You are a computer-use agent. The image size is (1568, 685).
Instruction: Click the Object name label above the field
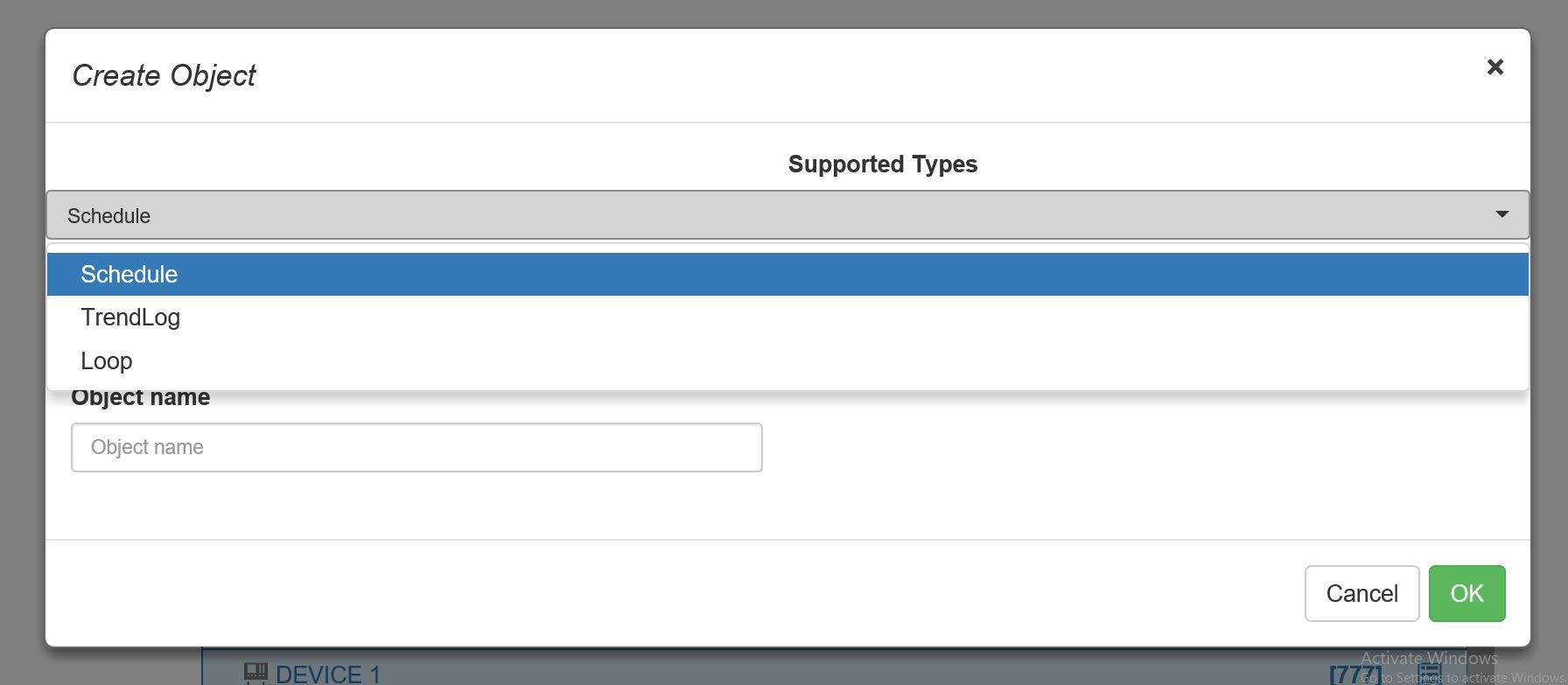[140, 396]
